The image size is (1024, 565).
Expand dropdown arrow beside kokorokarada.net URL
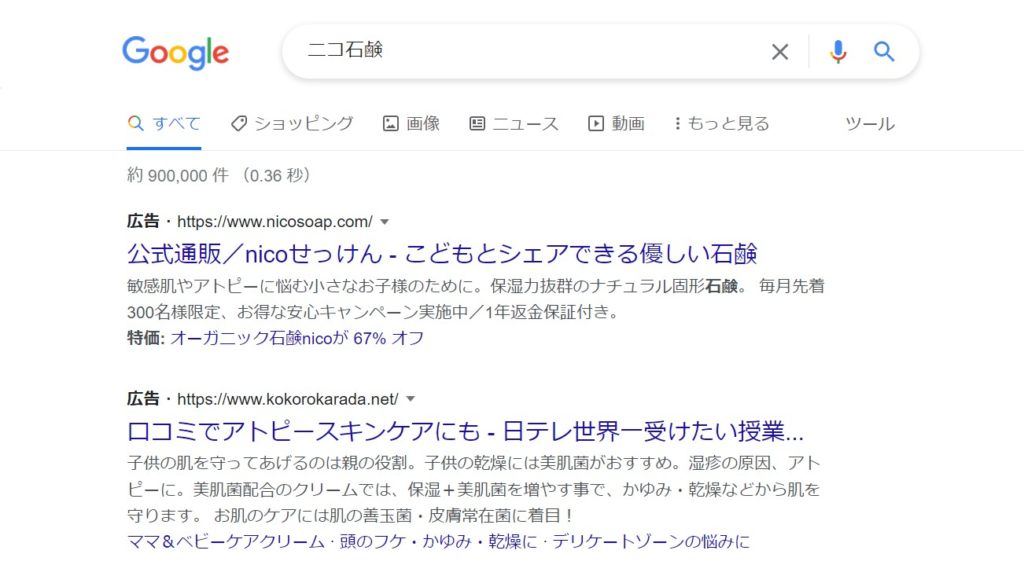pos(410,399)
